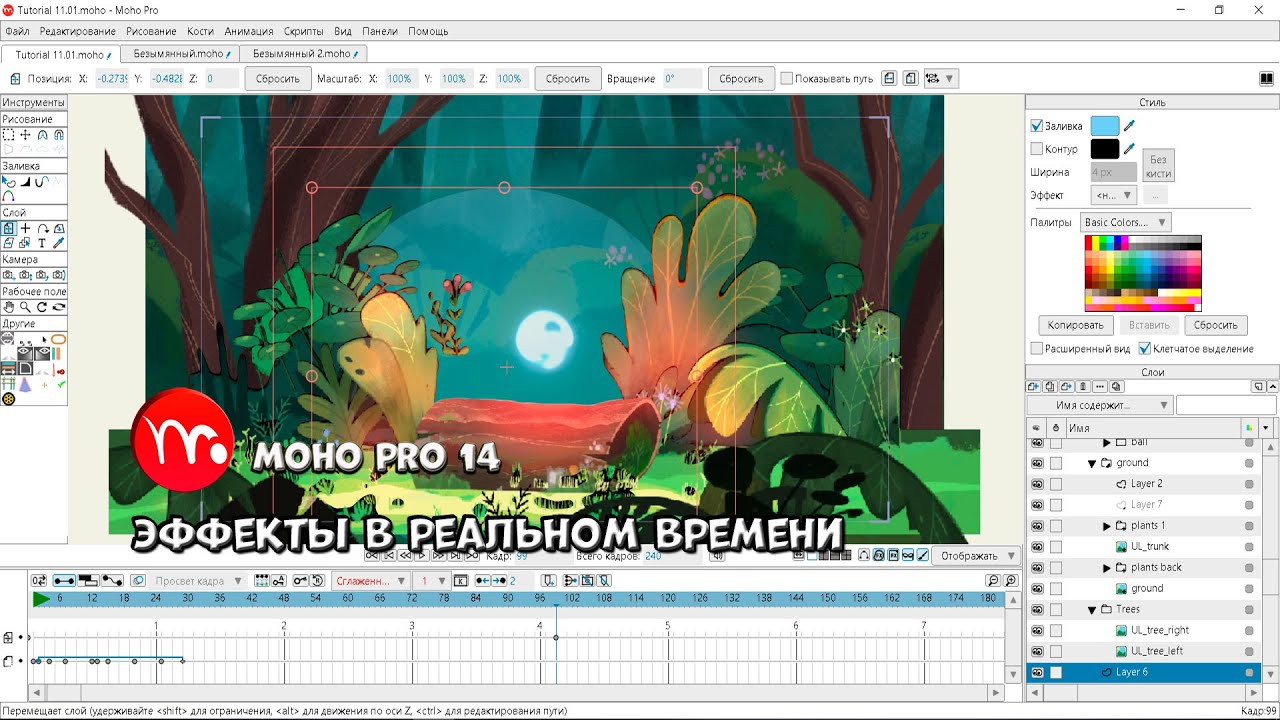Hide the Trees group layer
Image resolution: width=1280 pixels, height=720 pixels.
point(1037,610)
